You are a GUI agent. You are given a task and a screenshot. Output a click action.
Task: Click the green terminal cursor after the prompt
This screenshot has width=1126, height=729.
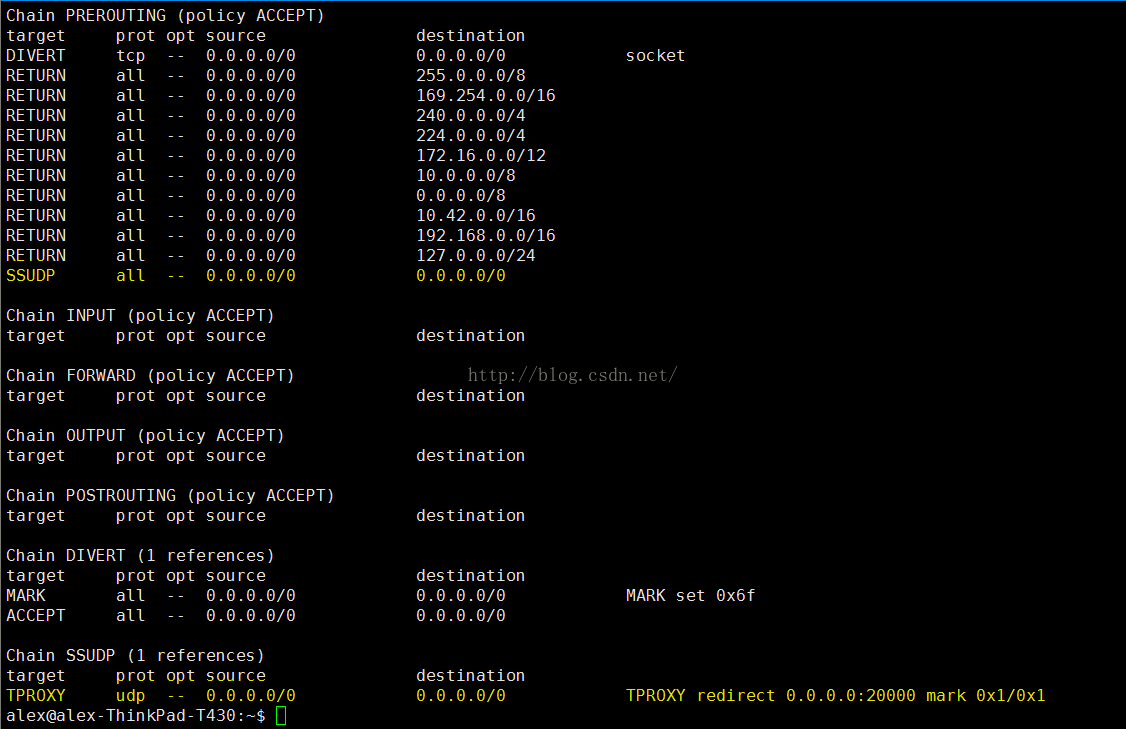[x=281, y=716]
